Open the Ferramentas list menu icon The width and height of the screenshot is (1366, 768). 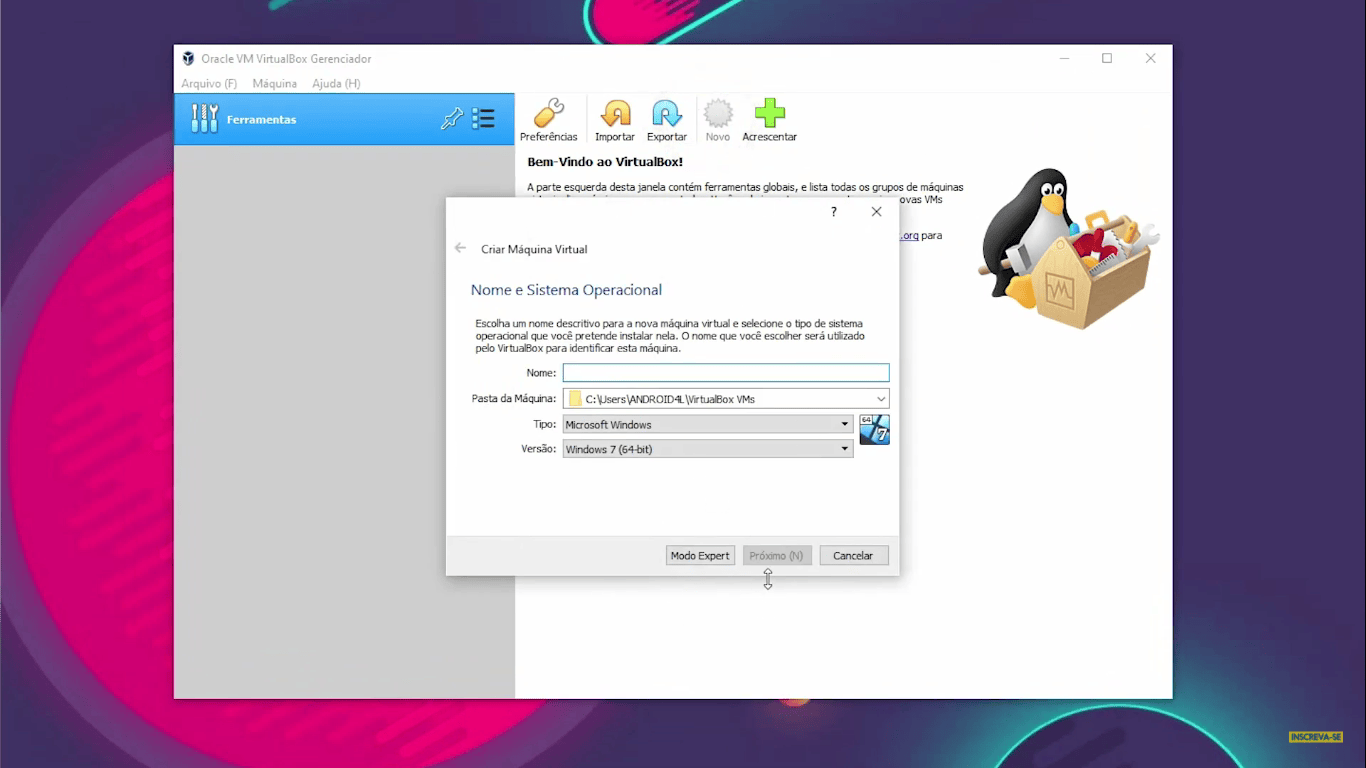(x=484, y=119)
